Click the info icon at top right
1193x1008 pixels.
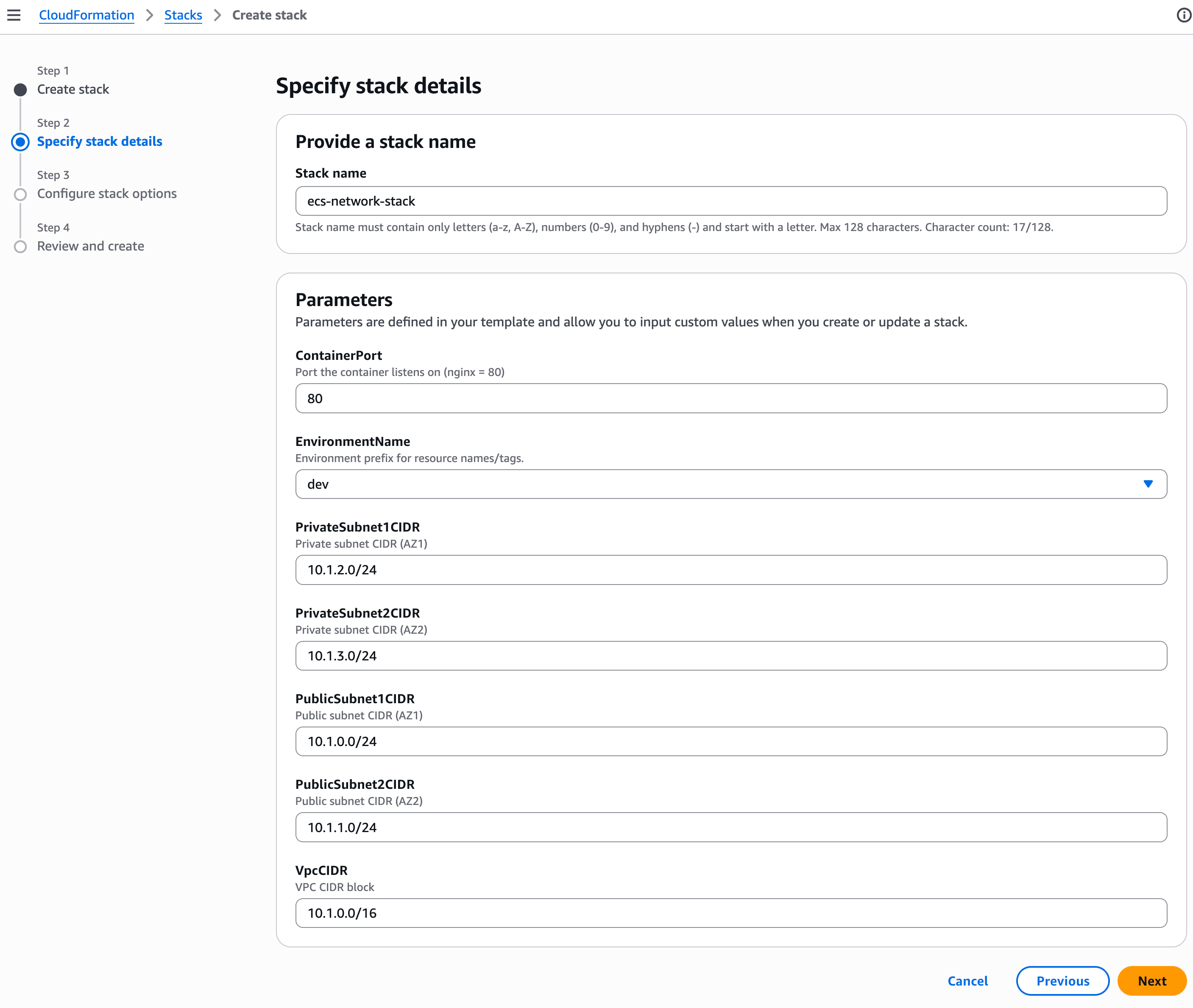point(1184,15)
